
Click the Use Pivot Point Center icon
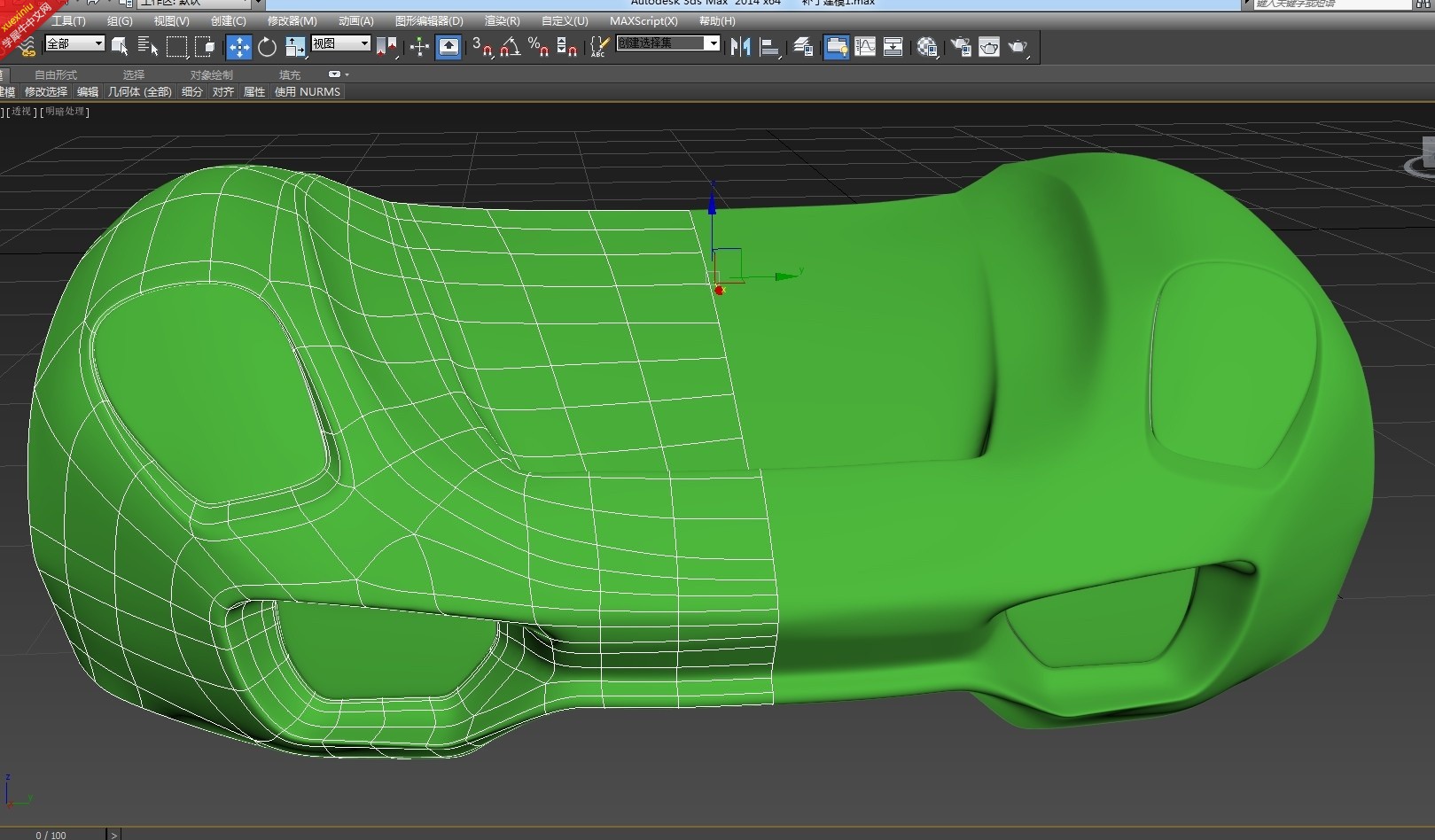[x=386, y=47]
